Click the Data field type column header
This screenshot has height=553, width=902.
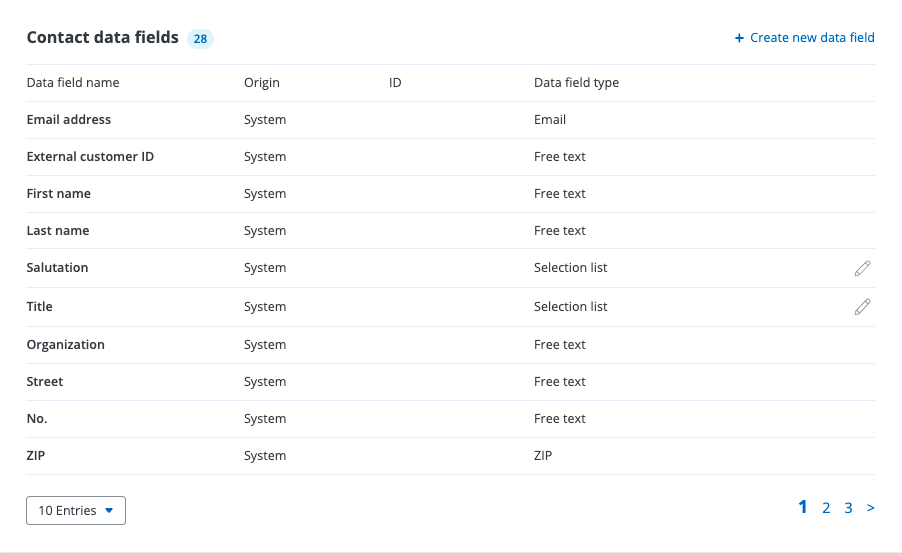[576, 83]
